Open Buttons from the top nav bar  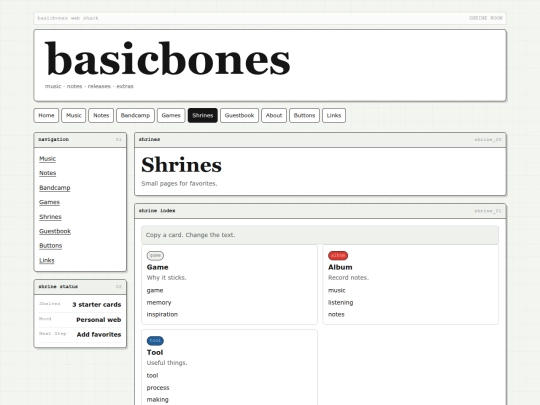point(304,115)
